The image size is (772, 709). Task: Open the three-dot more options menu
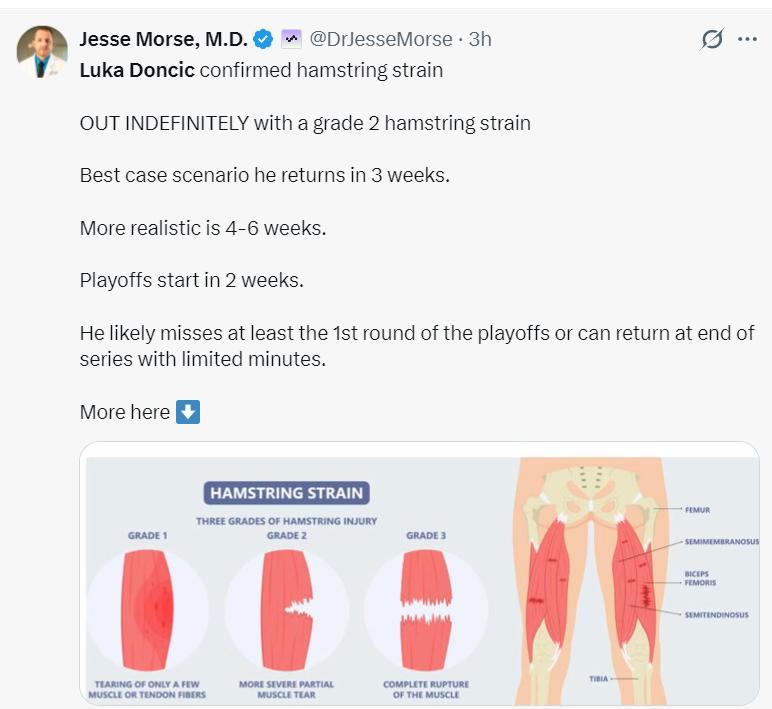(x=747, y=39)
